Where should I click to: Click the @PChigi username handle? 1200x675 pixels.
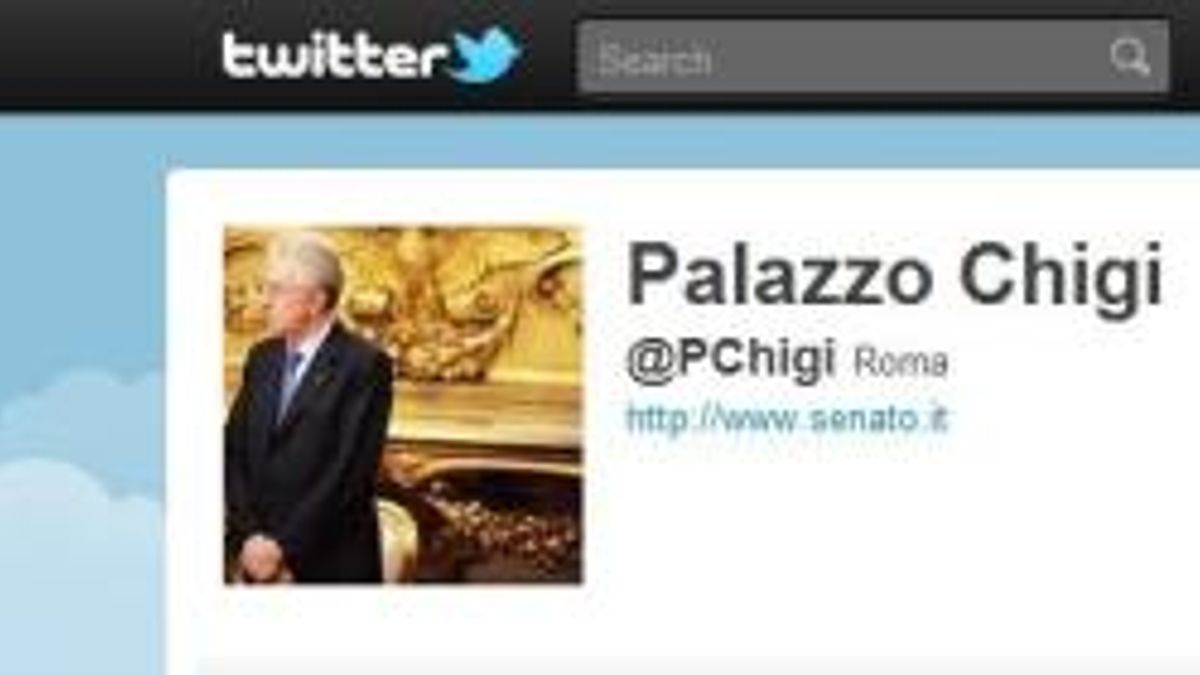click(x=730, y=360)
